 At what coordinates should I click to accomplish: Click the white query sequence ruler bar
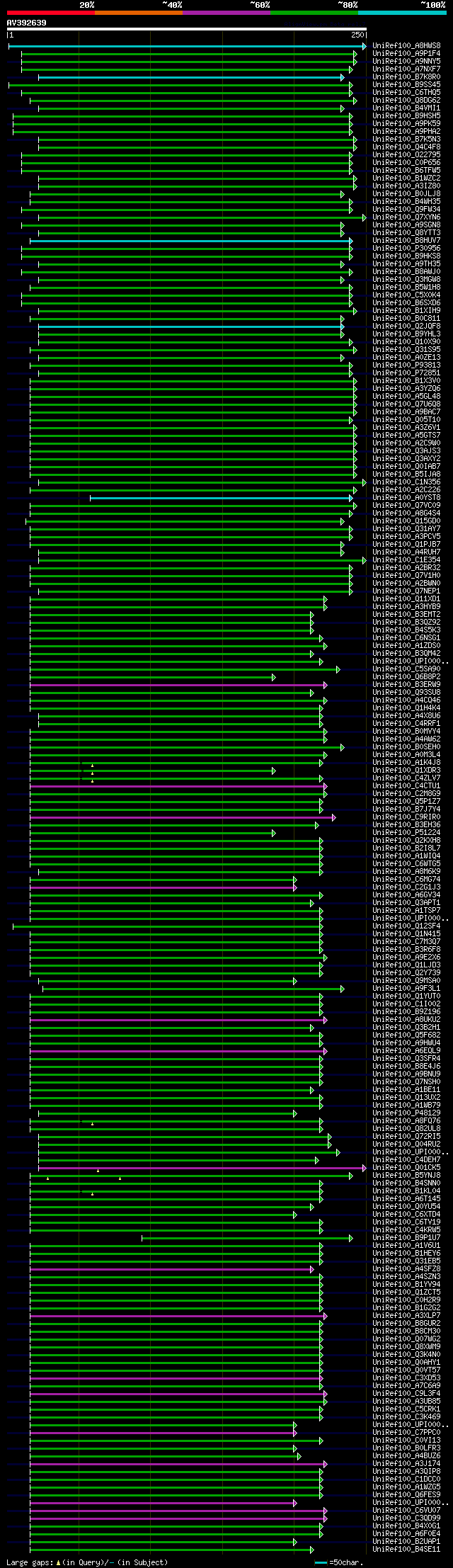point(187,30)
